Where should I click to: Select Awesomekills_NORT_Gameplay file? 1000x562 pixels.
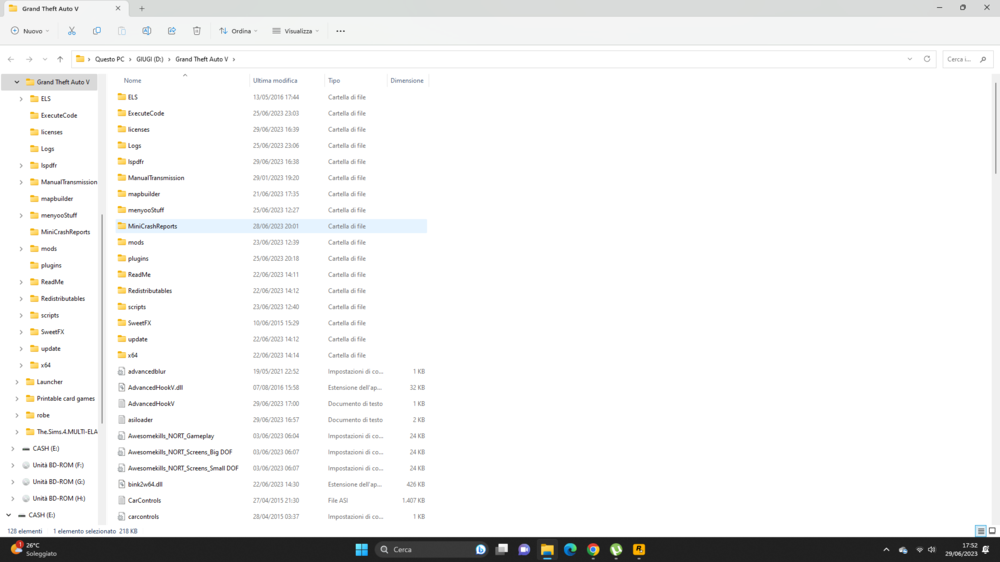(x=171, y=436)
